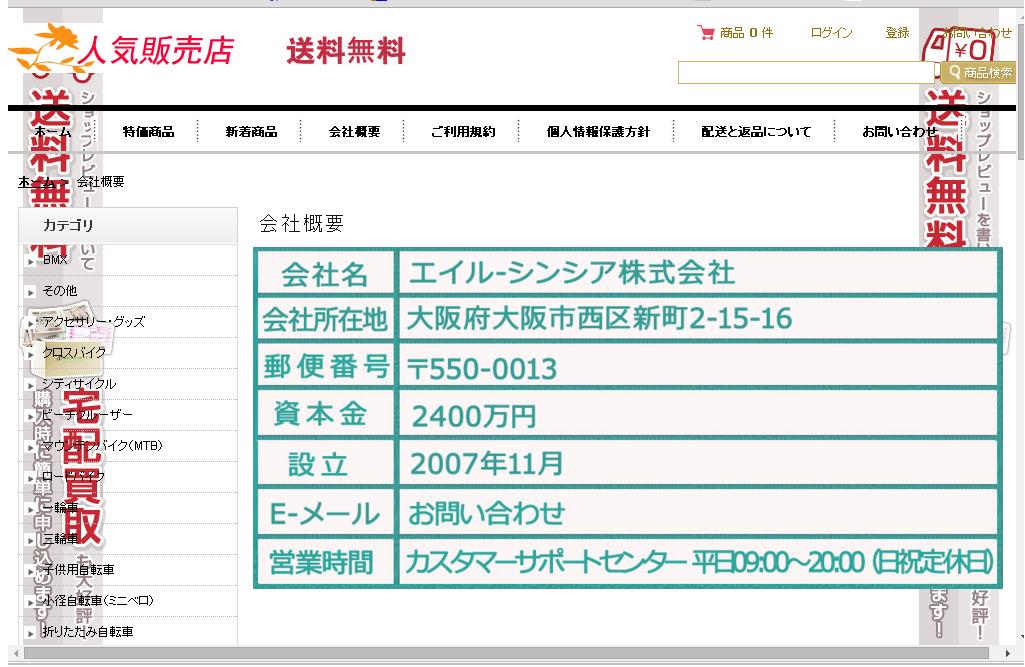
Task: Select the その他 category
Action: (x=59, y=290)
